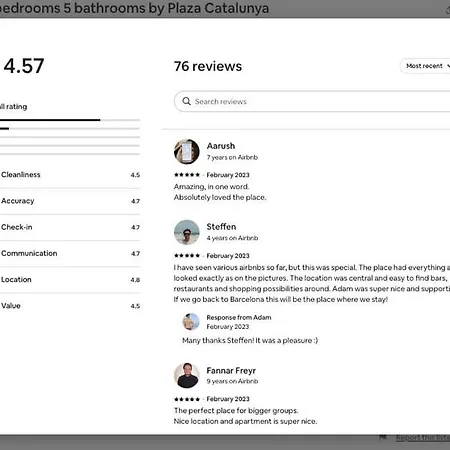Click the Fannar Freyr reviewer name
The image size is (450, 450).
pos(231,371)
